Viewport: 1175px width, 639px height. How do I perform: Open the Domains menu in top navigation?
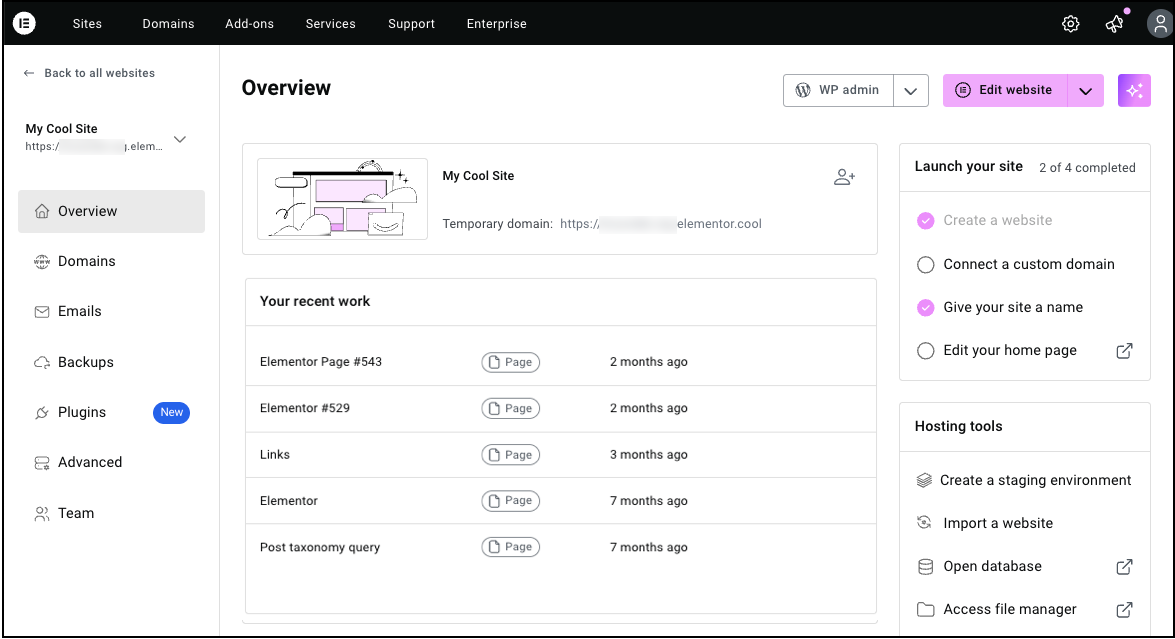(168, 24)
